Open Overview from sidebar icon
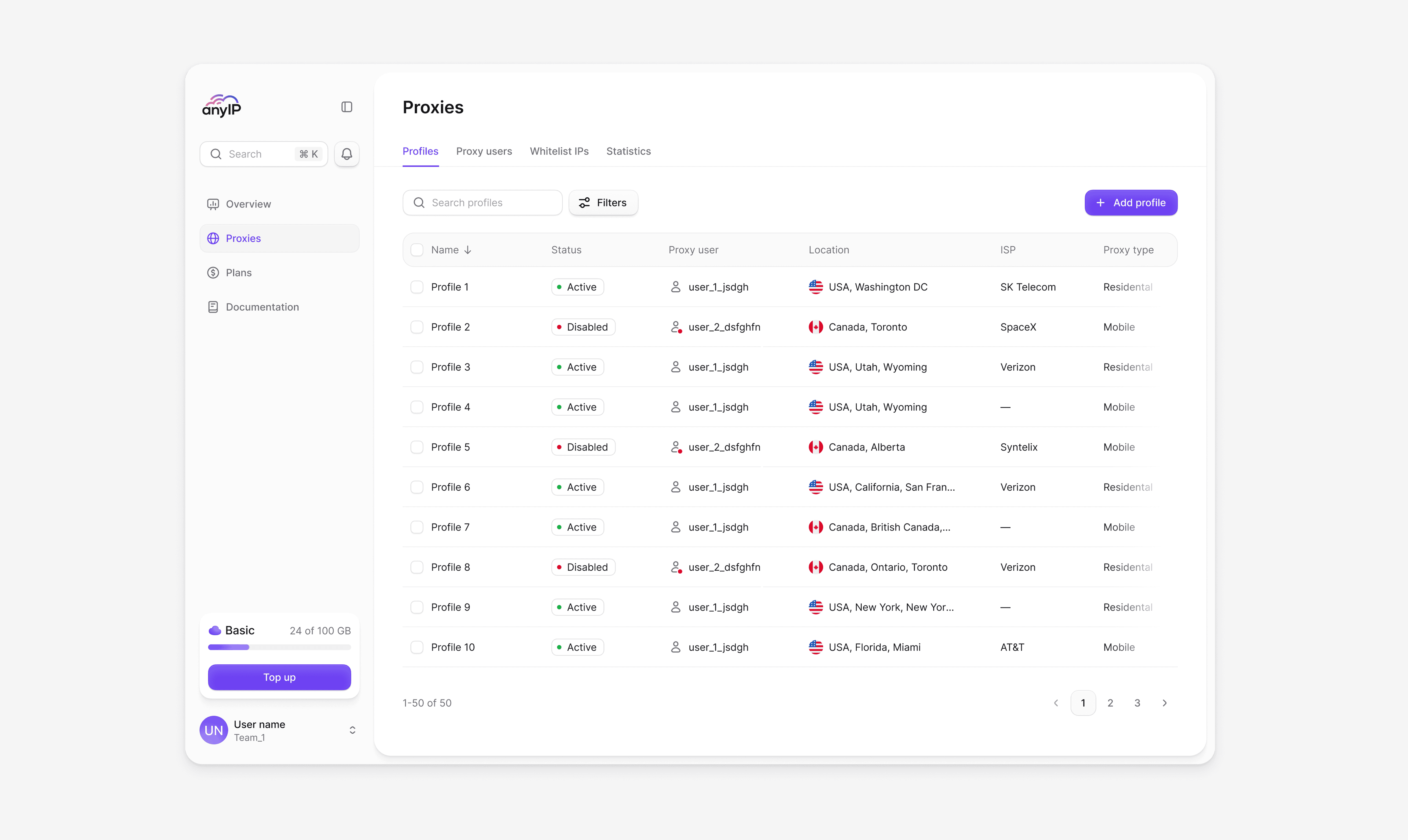The height and width of the screenshot is (840, 1408). point(213,204)
